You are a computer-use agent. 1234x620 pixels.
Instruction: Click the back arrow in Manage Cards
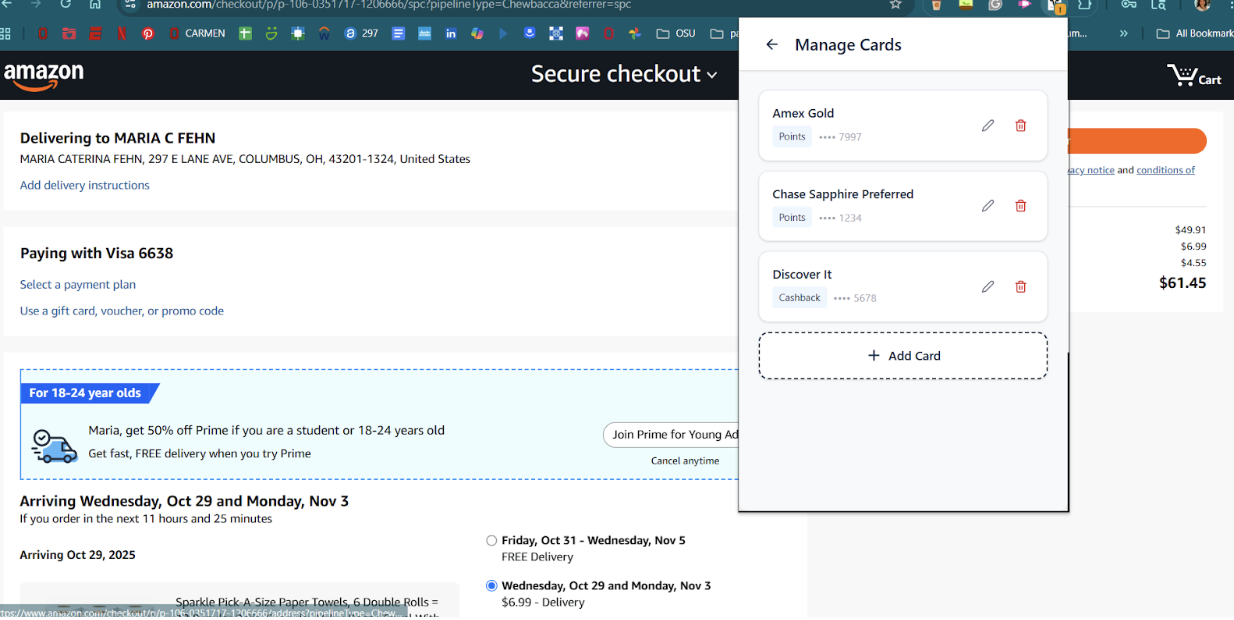771,45
